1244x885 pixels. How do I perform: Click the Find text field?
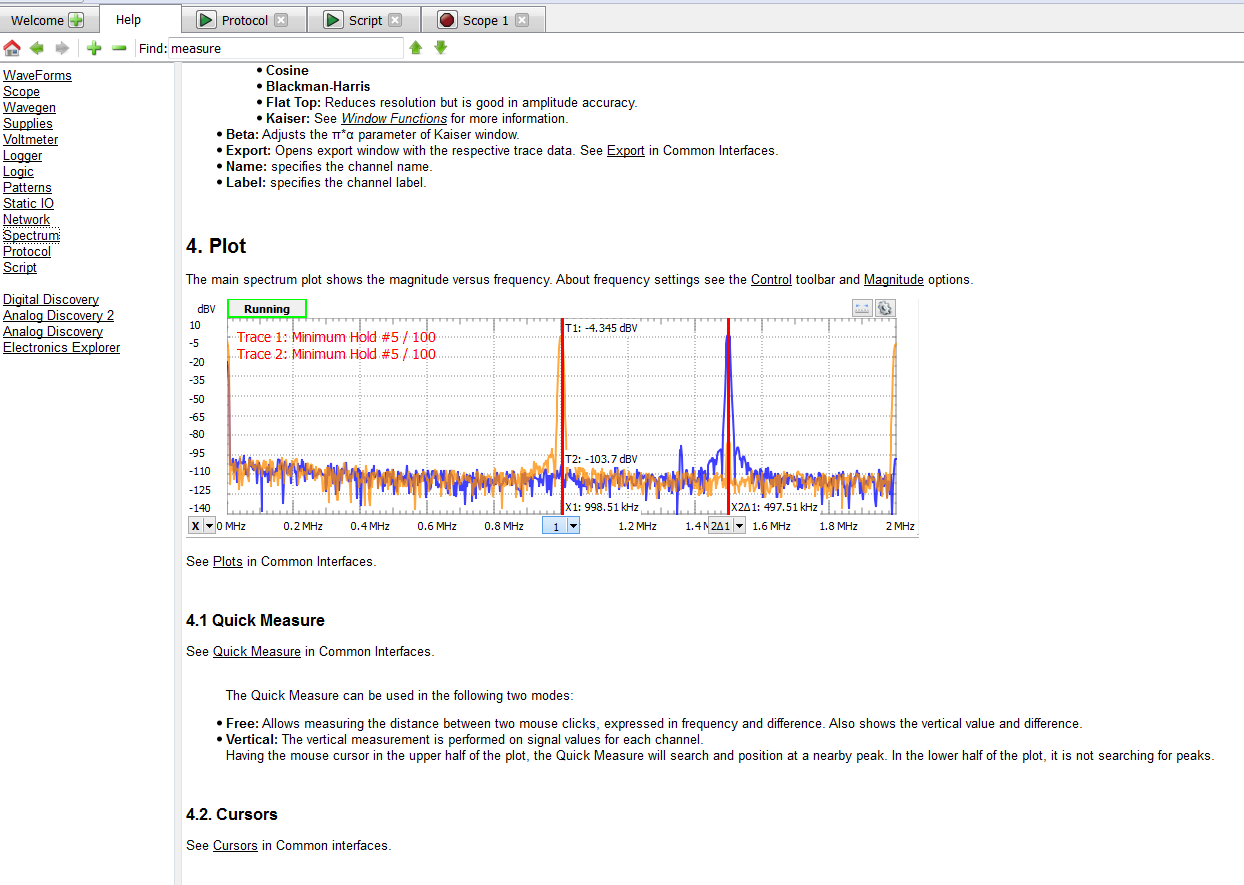285,48
